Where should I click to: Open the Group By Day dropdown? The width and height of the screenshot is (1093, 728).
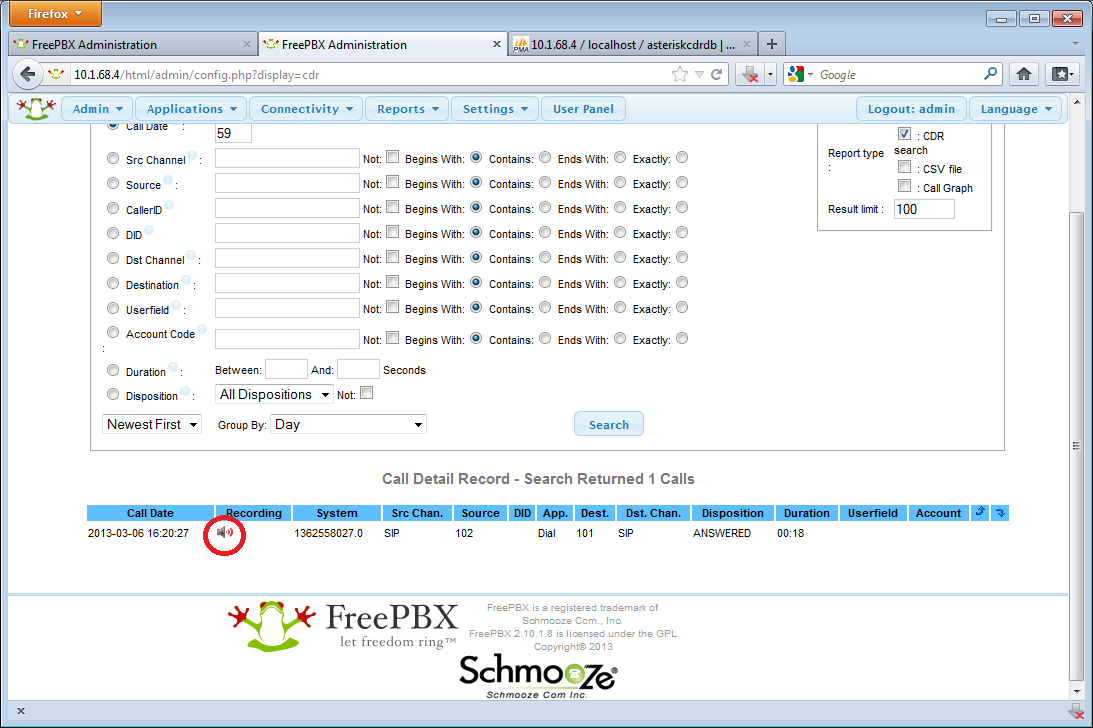tap(349, 425)
